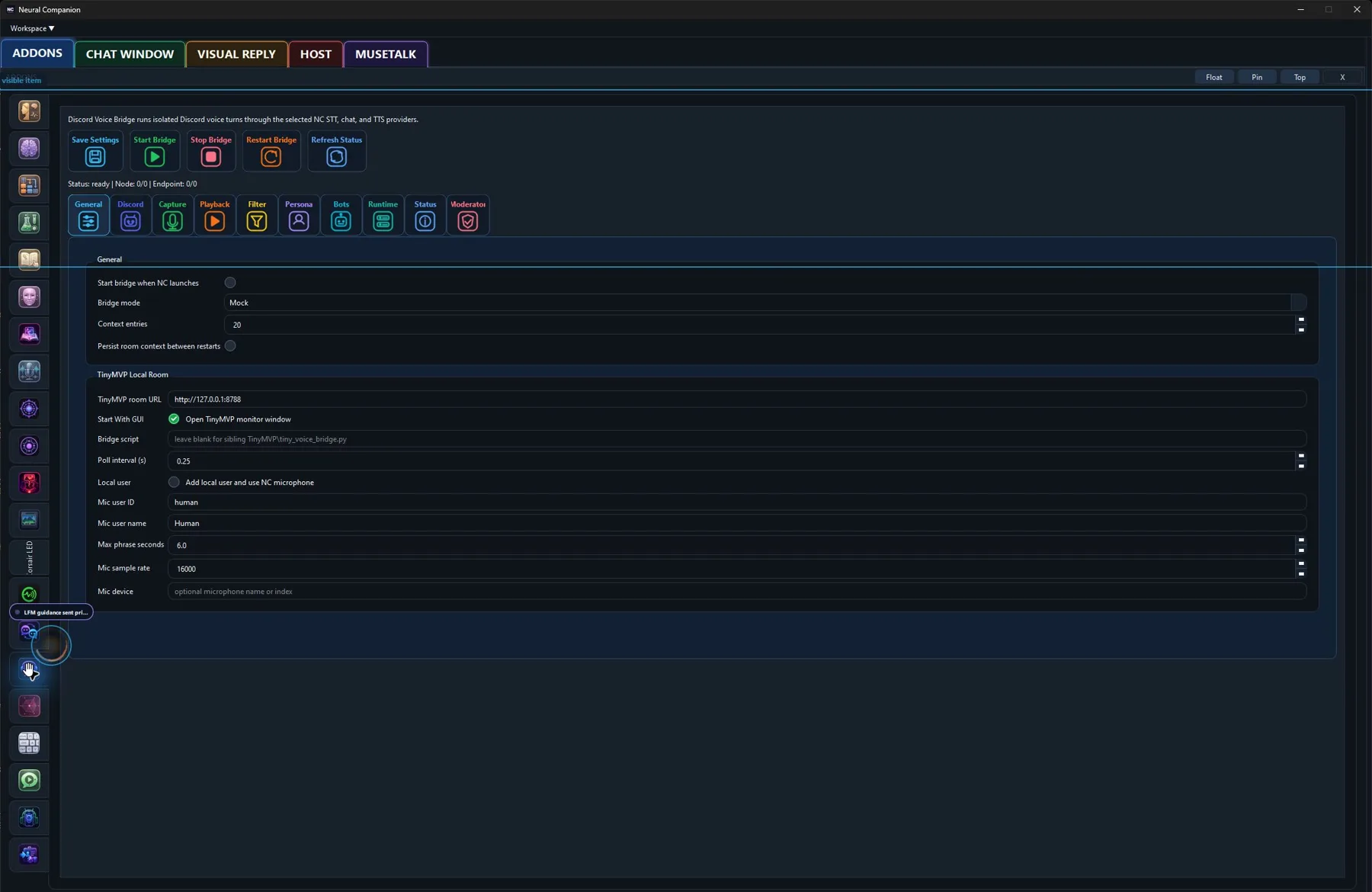Open the Status settings tab
Image resolution: width=1372 pixels, height=892 pixels.
coord(425,216)
